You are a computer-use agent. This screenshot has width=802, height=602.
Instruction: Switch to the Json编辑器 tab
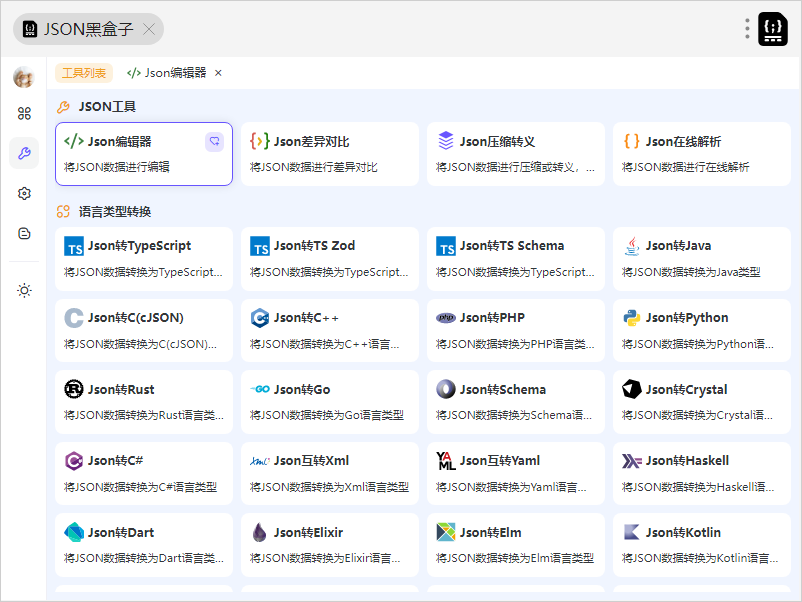pos(167,73)
